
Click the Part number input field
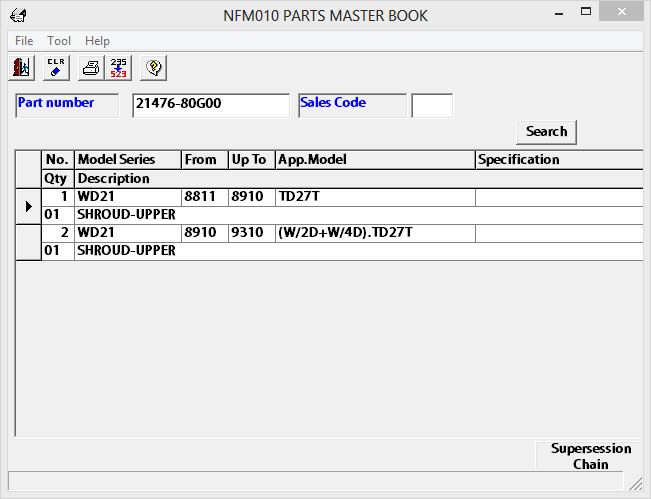pyautogui.click(x=210, y=106)
